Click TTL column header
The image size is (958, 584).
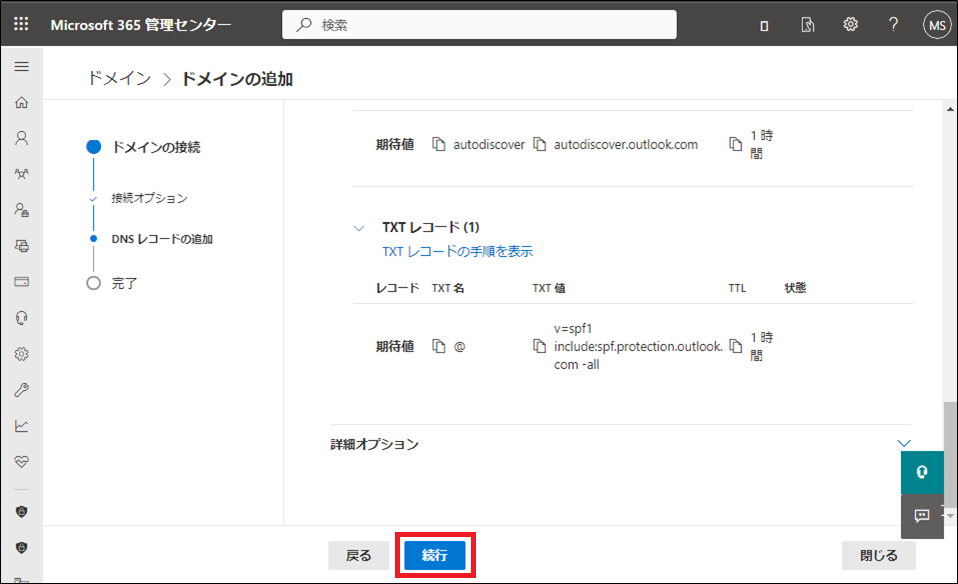pos(737,288)
